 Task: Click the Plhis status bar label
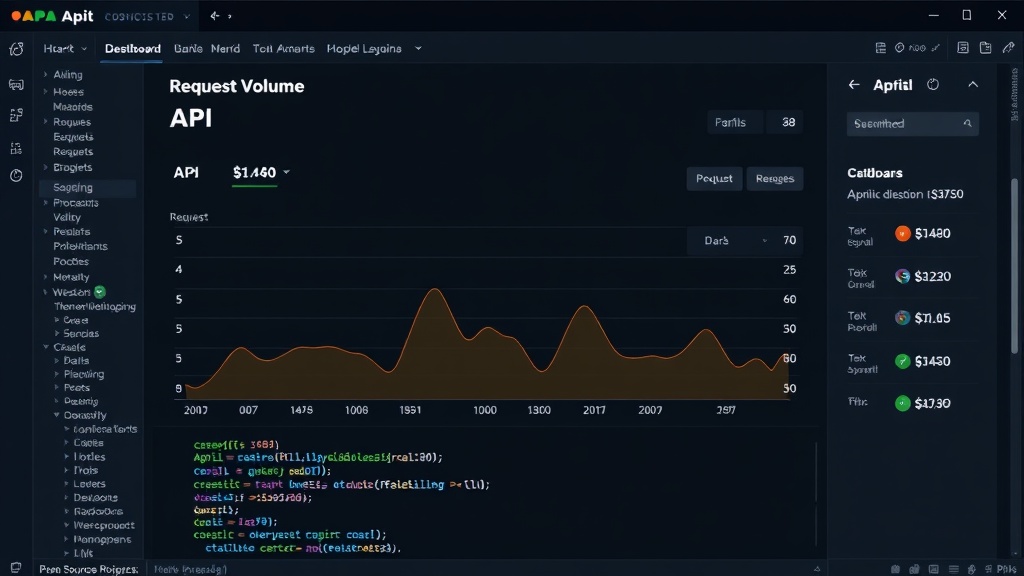click(1006, 569)
